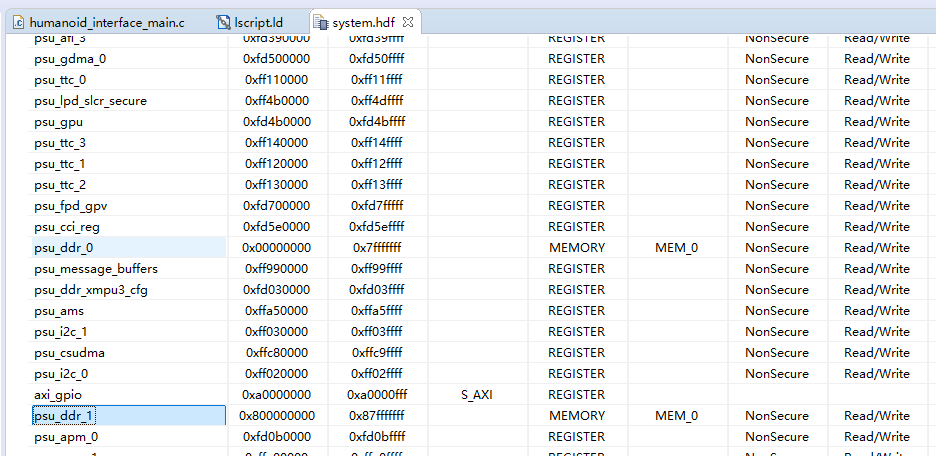Select psu_lpd_slcr_secure row

tap(90, 101)
